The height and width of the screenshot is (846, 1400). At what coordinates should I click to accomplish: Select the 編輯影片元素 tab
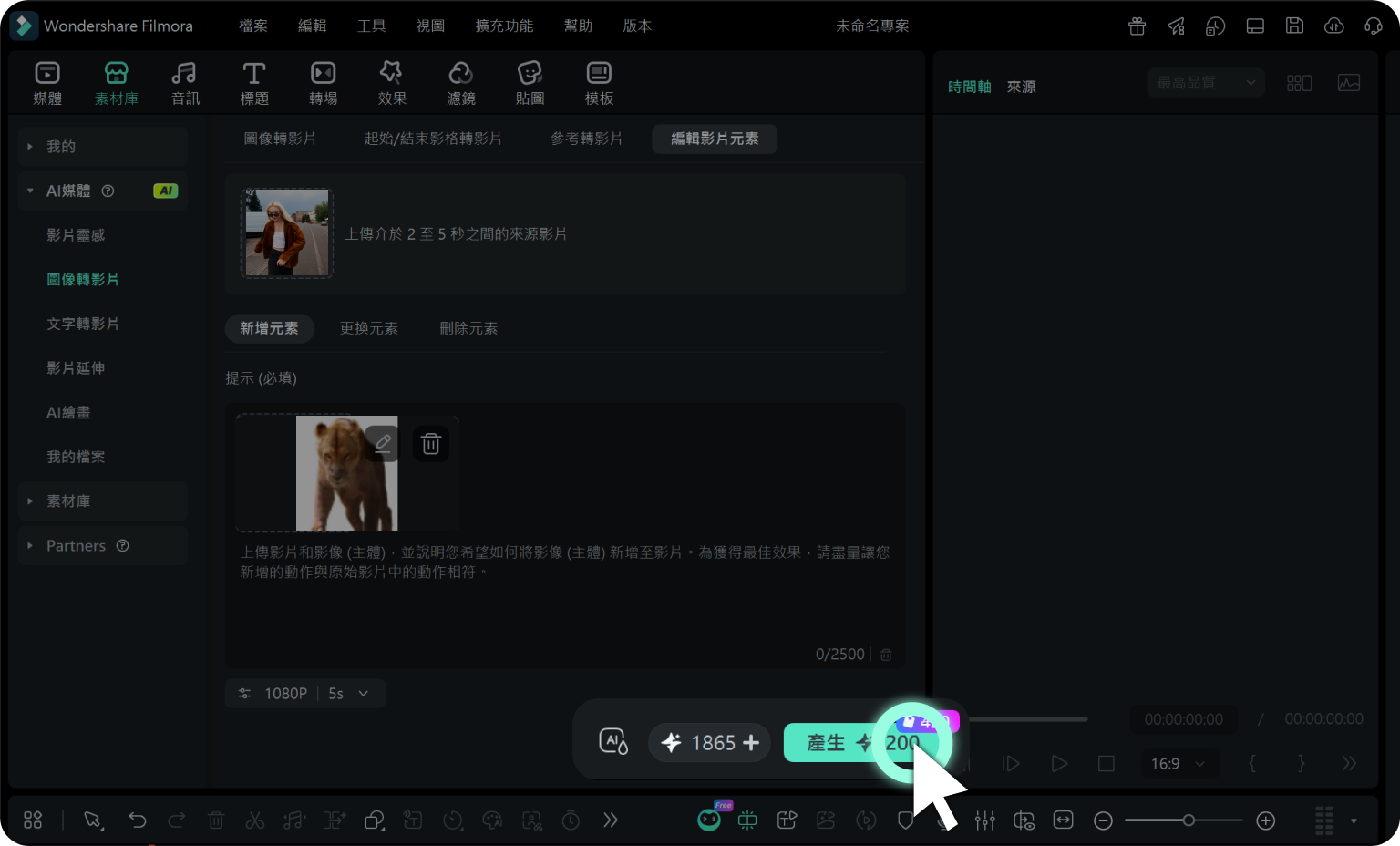pyautogui.click(x=715, y=139)
